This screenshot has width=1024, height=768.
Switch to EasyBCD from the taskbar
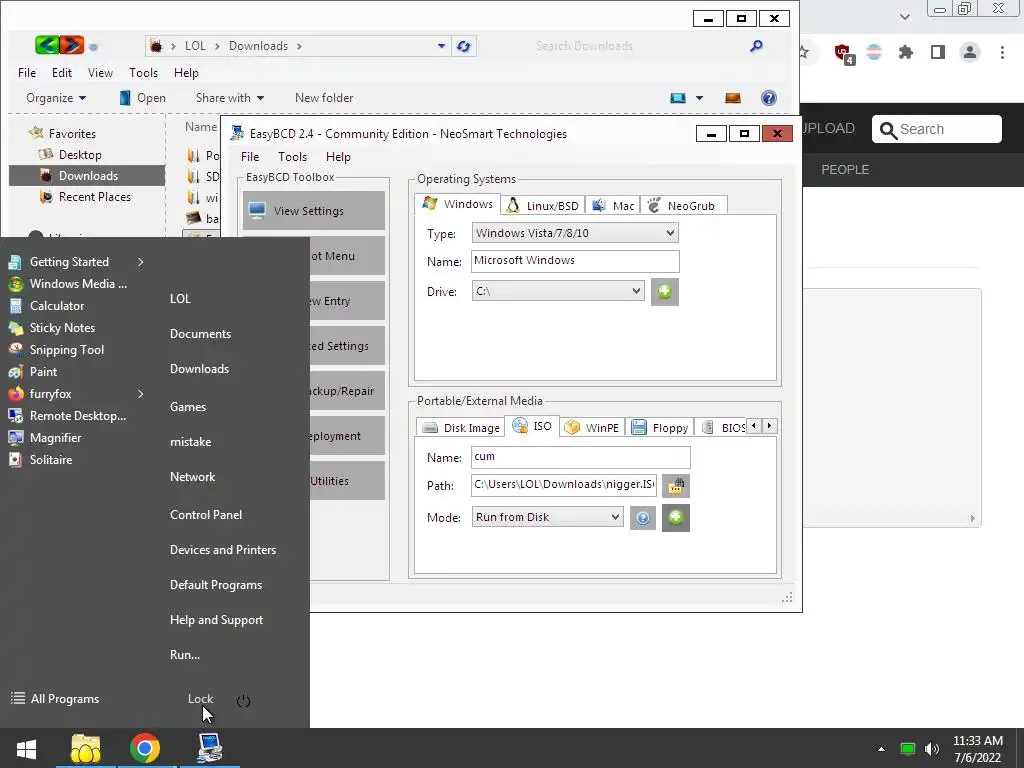point(210,748)
